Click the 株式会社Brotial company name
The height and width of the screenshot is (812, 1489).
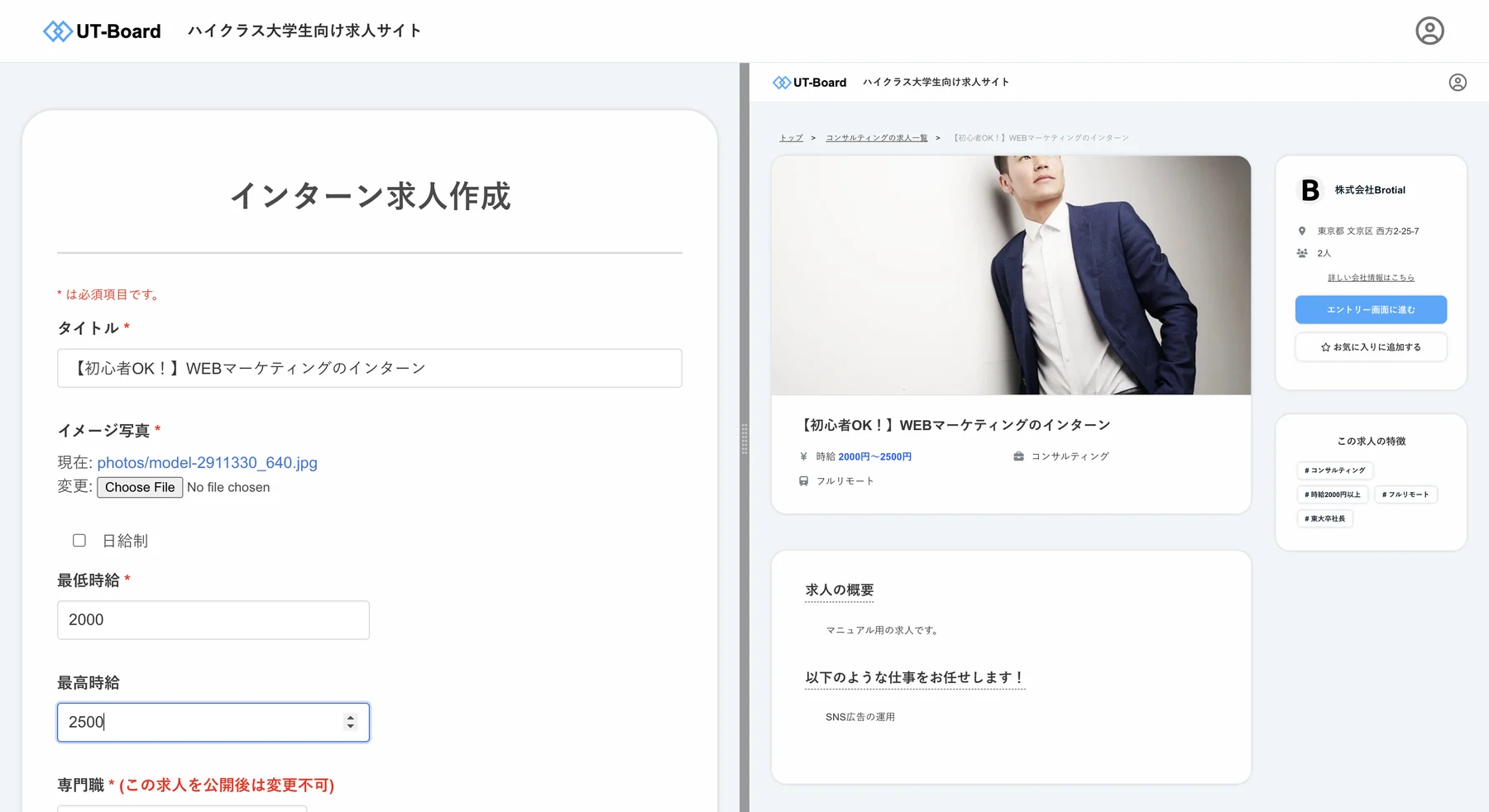[1370, 190]
